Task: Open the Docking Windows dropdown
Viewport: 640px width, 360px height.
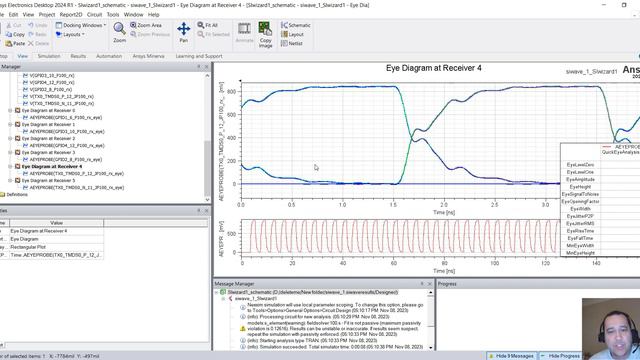Action: tap(80, 25)
